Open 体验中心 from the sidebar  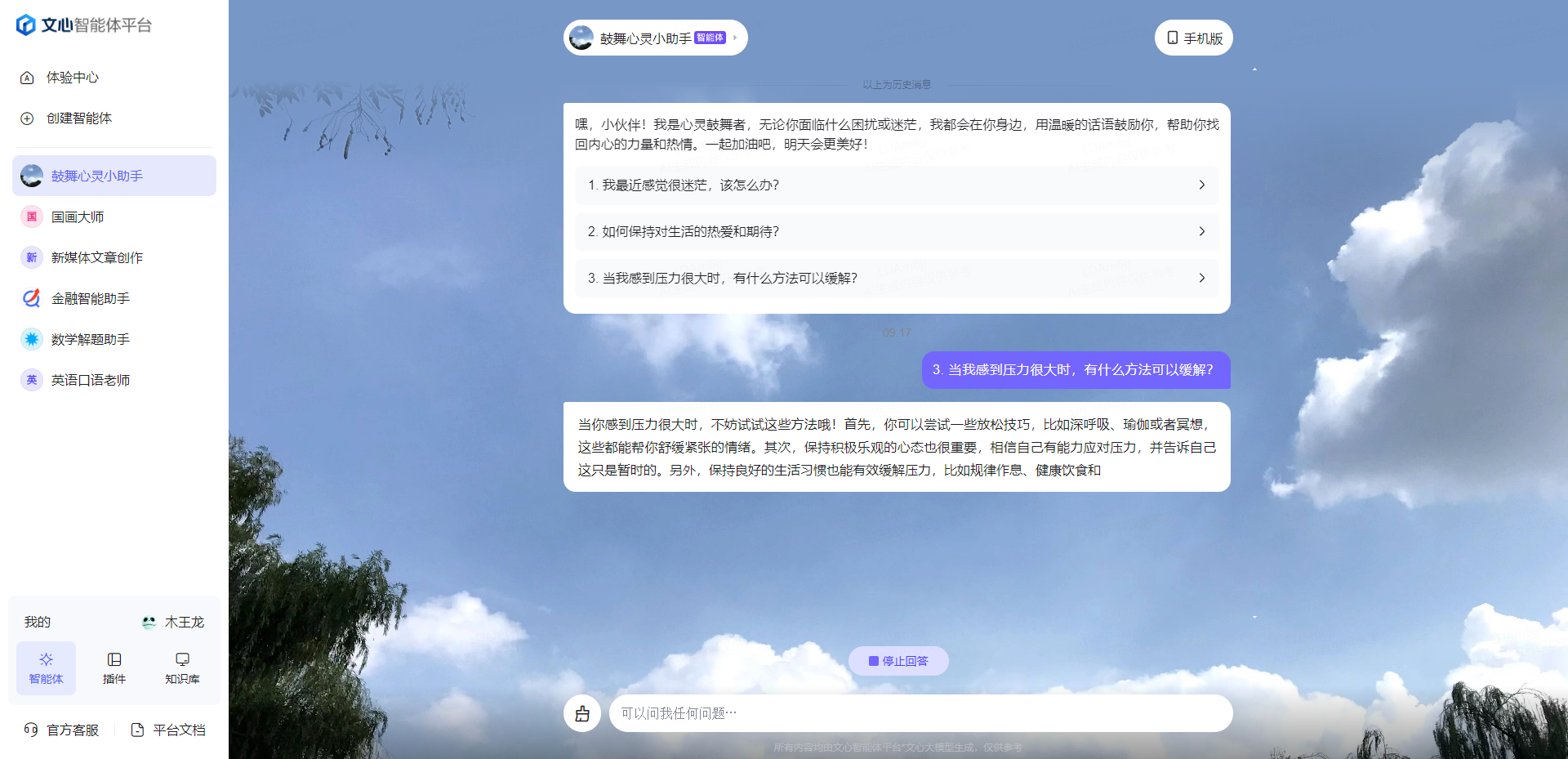pos(114,78)
